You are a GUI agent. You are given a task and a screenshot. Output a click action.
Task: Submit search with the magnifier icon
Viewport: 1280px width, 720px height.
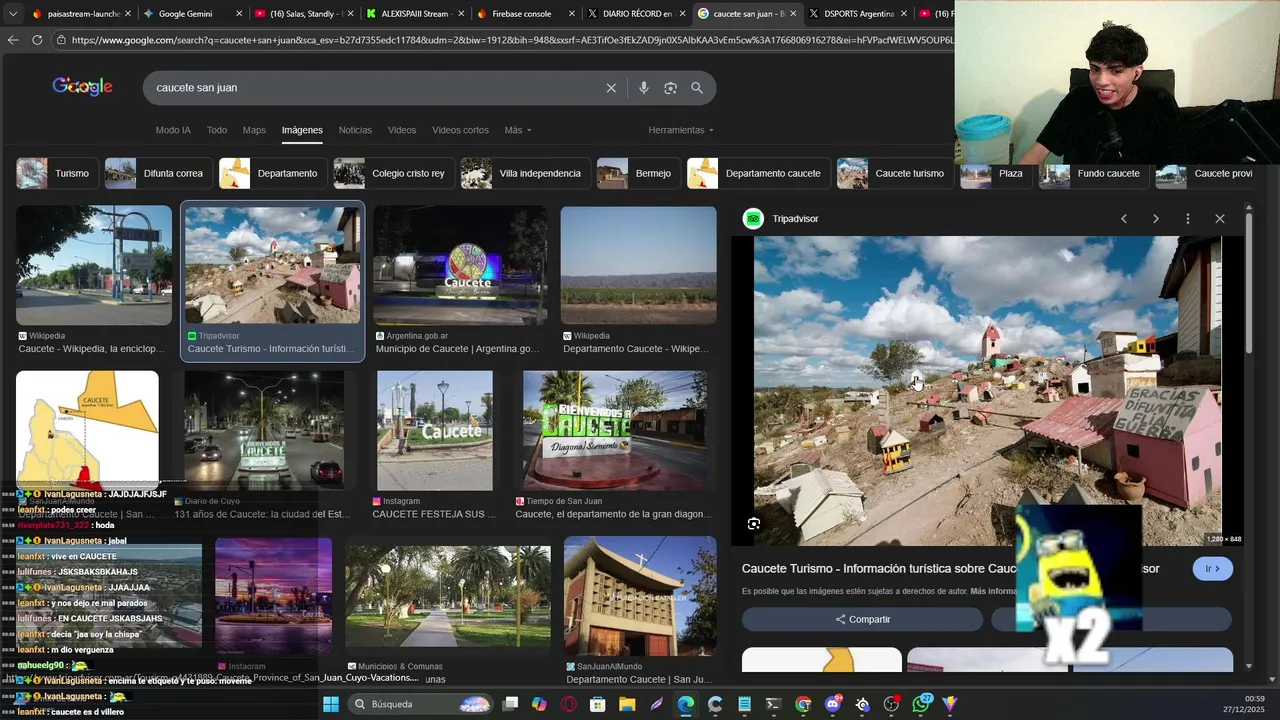pyautogui.click(x=697, y=88)
